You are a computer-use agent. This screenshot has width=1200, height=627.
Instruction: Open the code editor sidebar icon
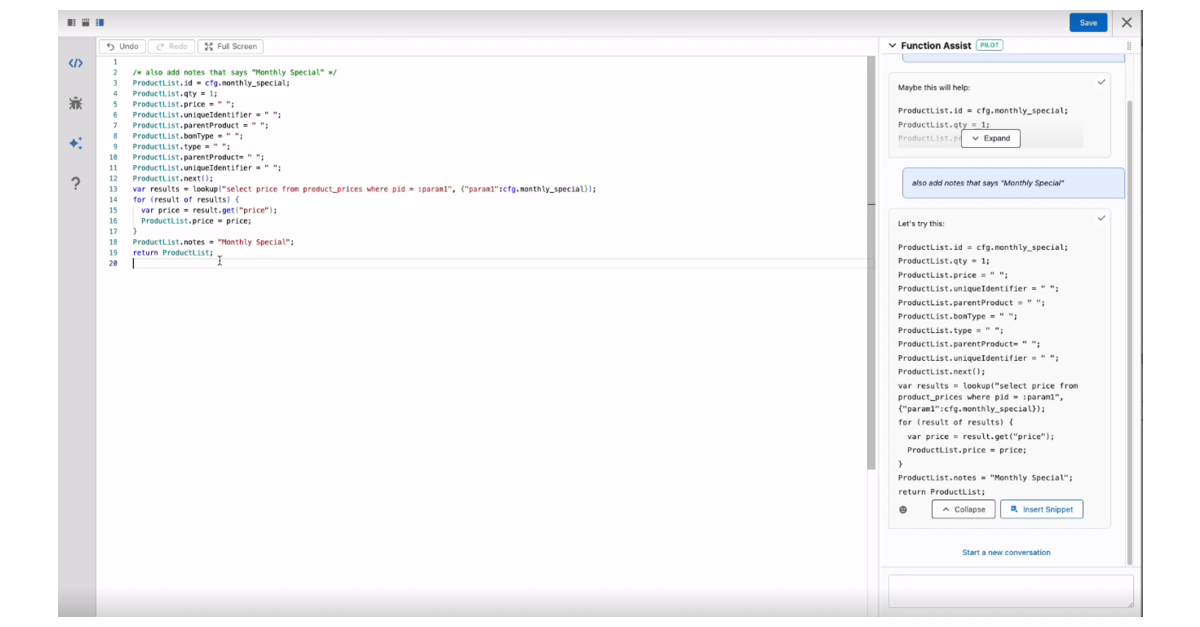76,63
